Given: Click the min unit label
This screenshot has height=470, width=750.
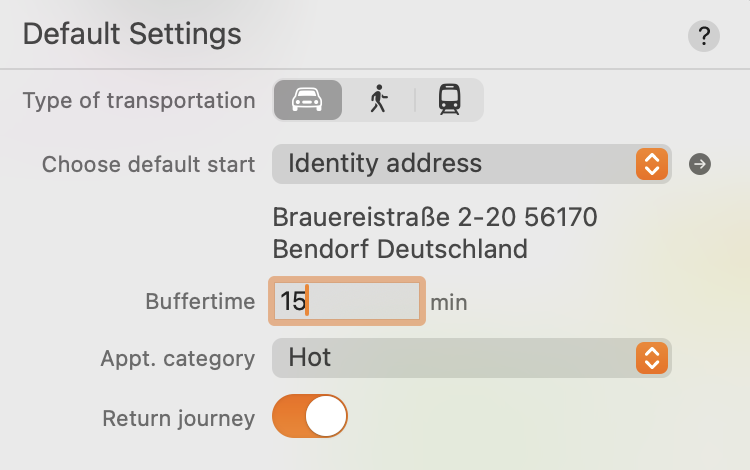Looking at the screenshot, I should 449,303.
